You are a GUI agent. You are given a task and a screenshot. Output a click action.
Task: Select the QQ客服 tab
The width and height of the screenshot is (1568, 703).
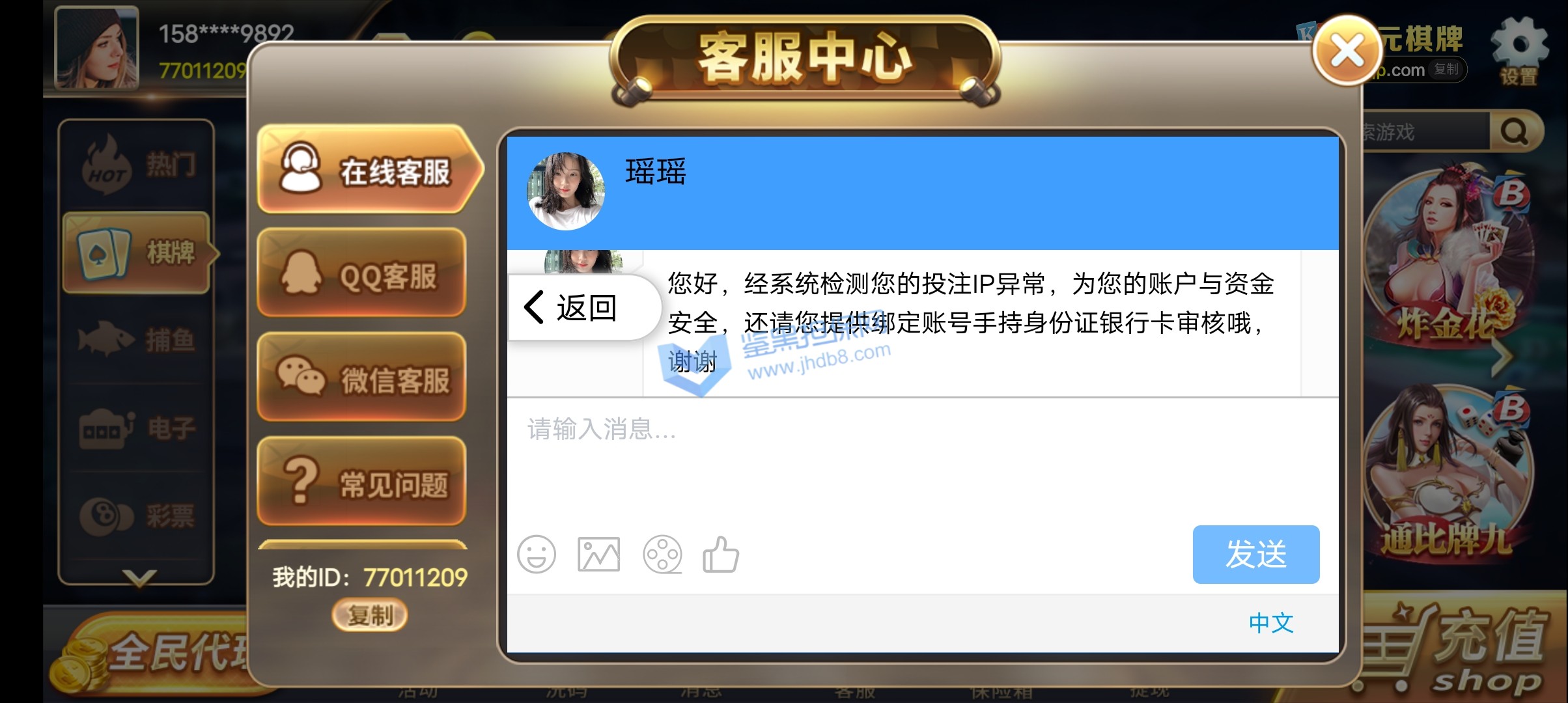[x=362, y=274]
